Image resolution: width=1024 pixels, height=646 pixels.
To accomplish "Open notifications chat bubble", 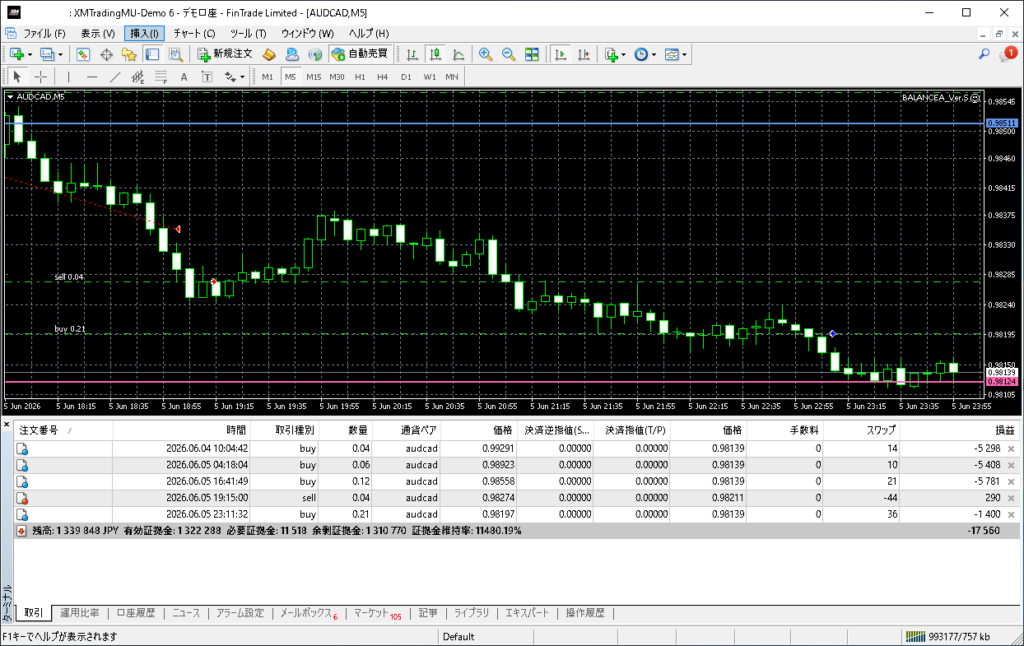I will 1008,54.
